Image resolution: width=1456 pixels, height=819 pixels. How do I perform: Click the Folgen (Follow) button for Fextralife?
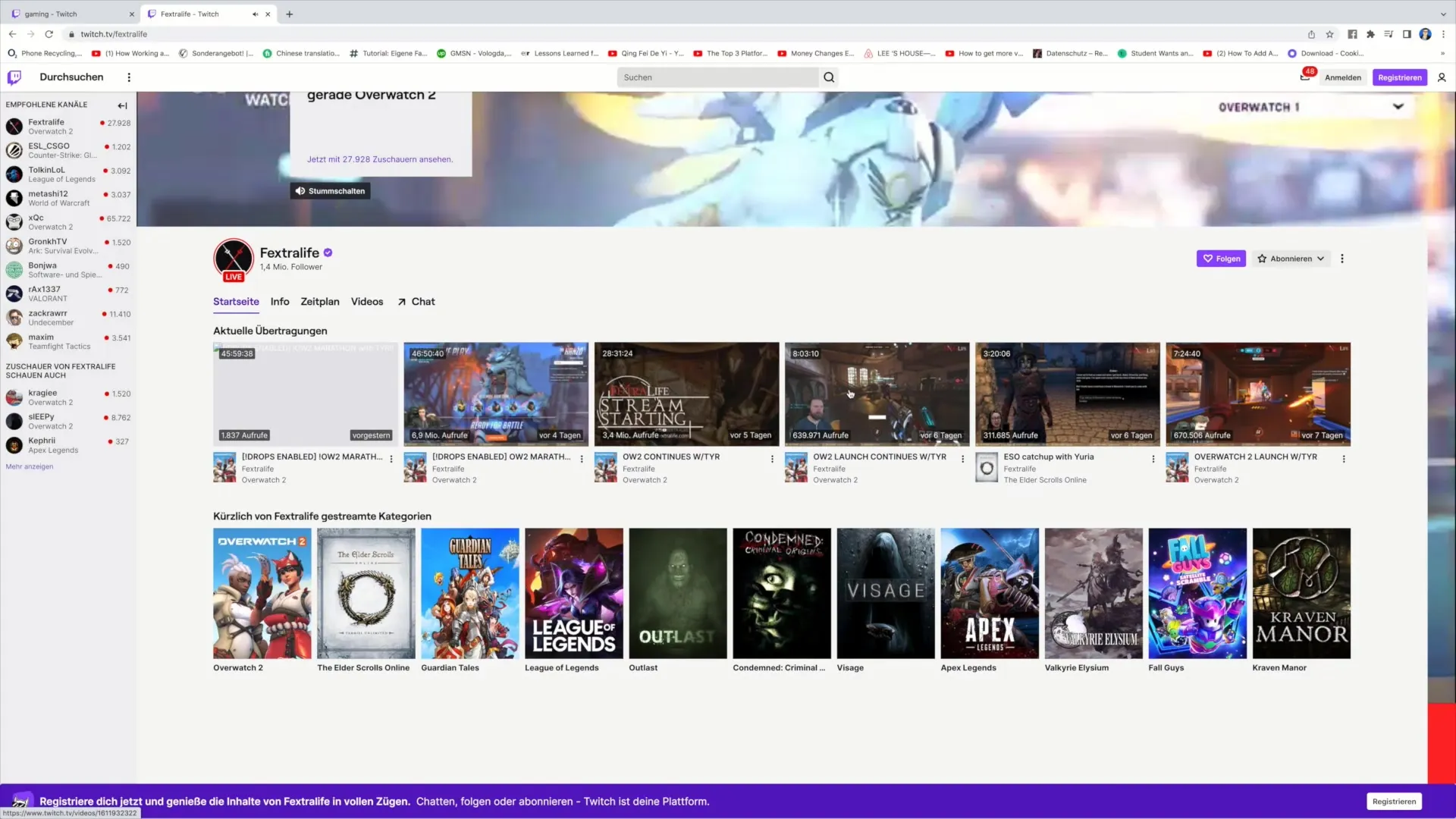[x=1221, y=258]
